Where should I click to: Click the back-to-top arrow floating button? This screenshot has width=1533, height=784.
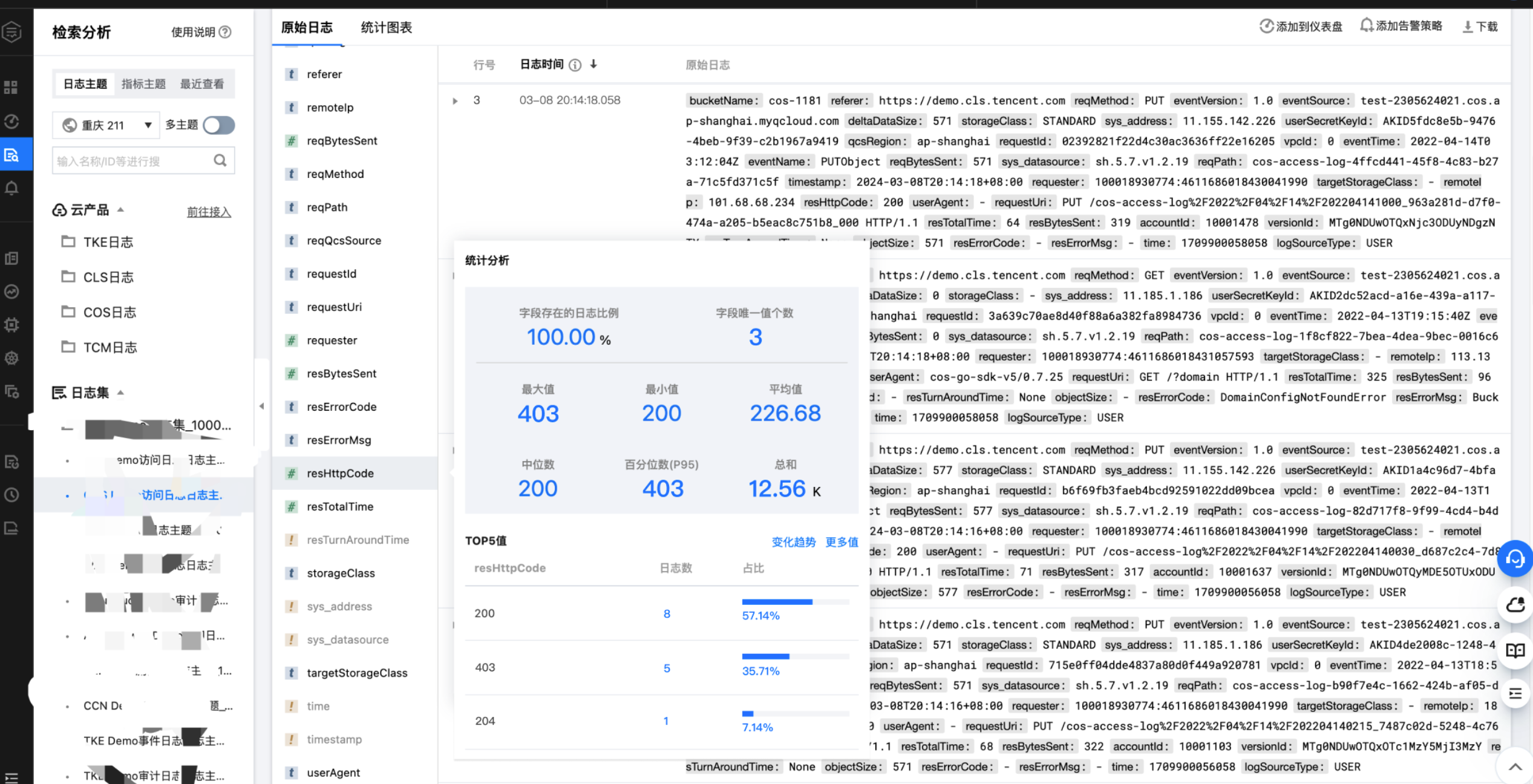tap(1515, 766)
